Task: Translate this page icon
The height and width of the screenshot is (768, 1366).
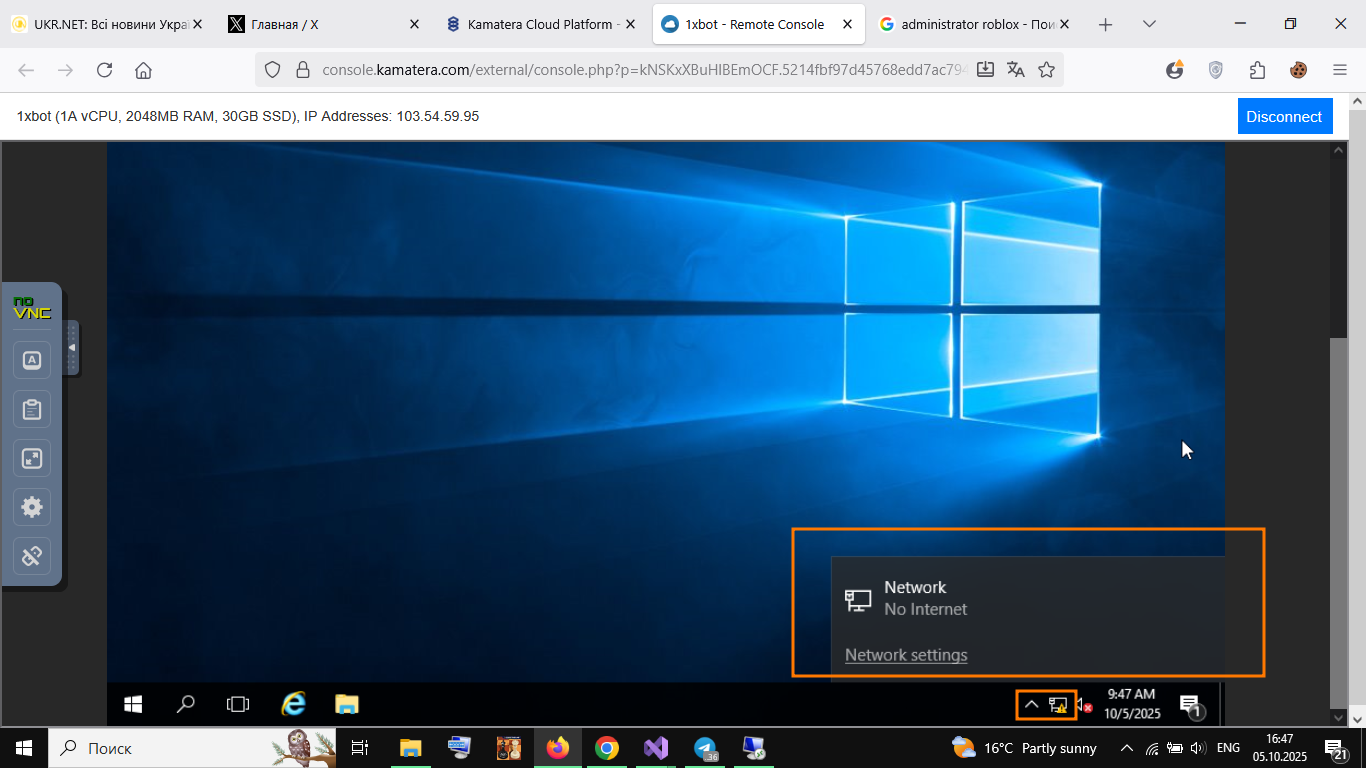Action: point(1016,69)
